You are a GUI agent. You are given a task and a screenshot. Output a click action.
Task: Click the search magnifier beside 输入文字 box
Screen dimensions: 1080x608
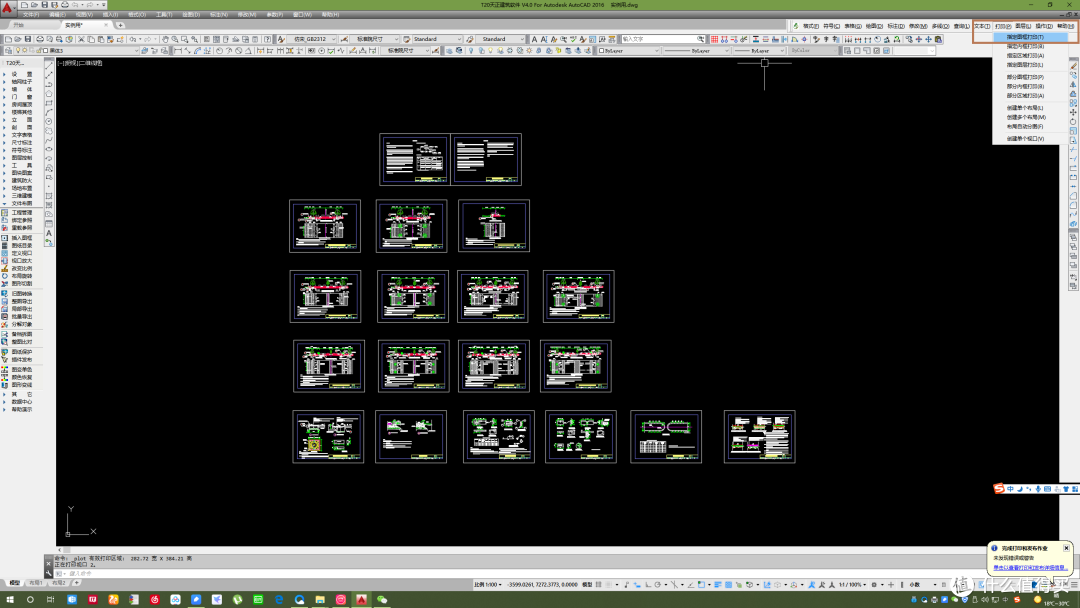700,39
